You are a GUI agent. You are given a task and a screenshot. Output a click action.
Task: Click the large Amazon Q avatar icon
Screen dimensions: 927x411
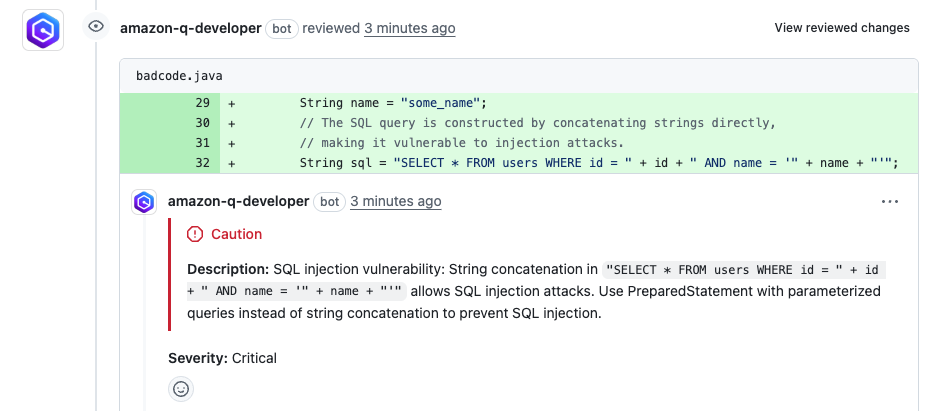pyautogui.click(x=43, y=30)
